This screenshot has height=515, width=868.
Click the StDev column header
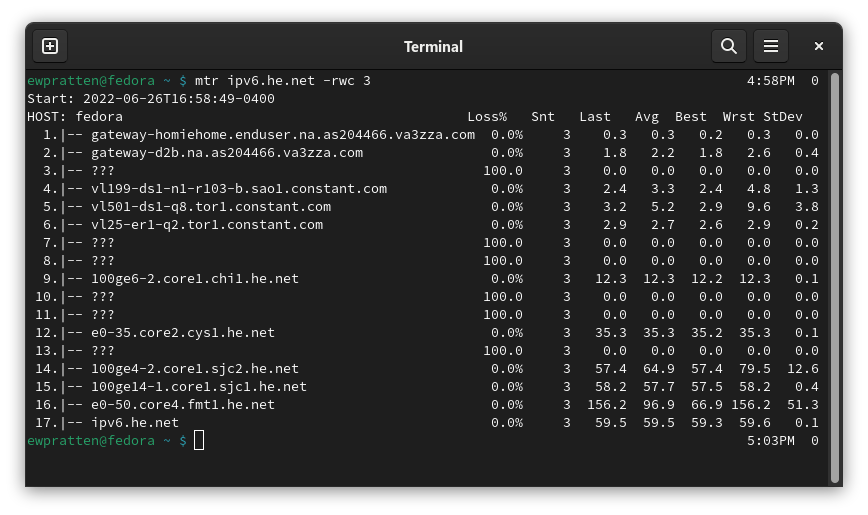783,117
